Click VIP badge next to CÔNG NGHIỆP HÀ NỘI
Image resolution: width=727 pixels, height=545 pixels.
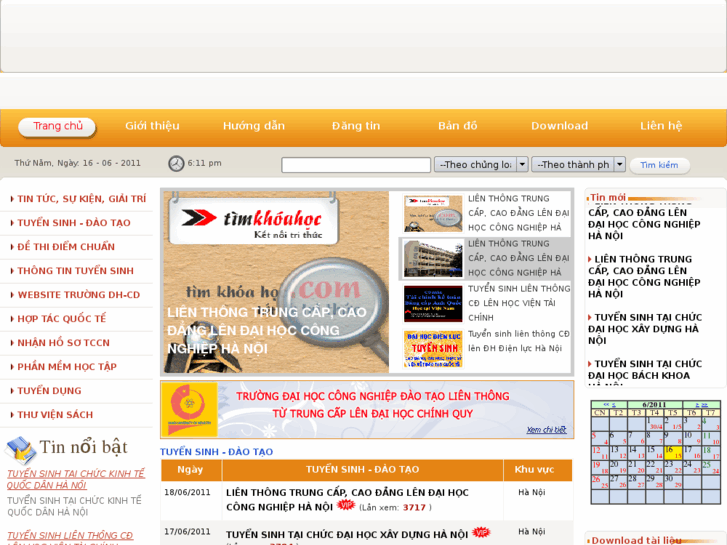point(346,505)
